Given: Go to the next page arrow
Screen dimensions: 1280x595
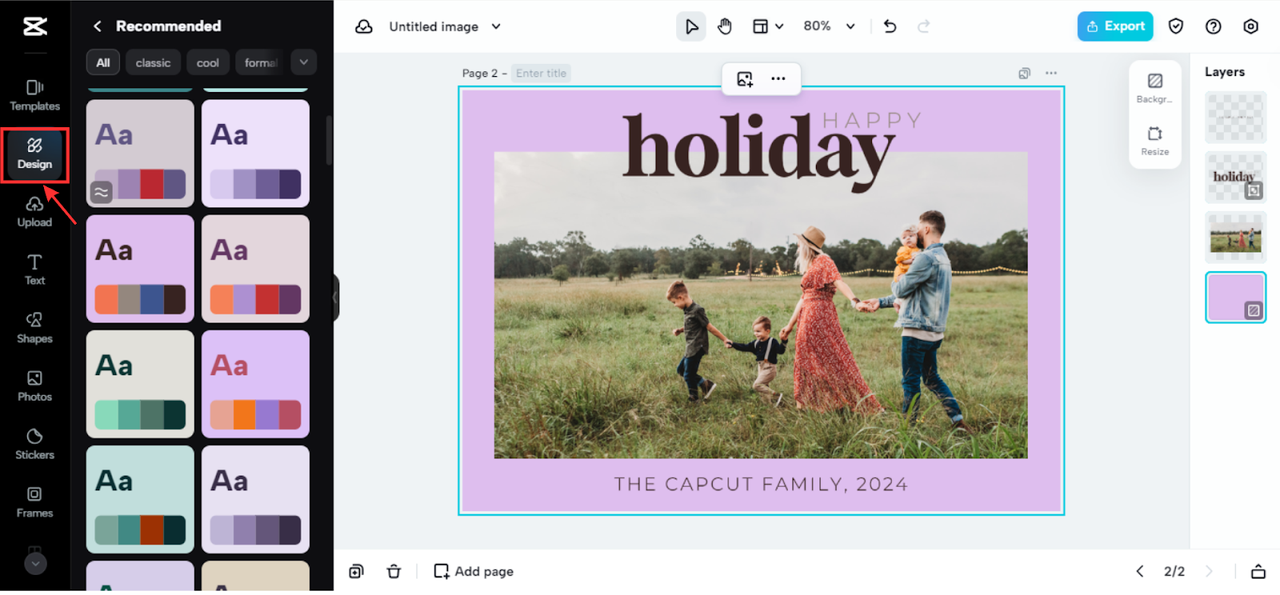Looking at the screenshot, I should coord(1209,572).
